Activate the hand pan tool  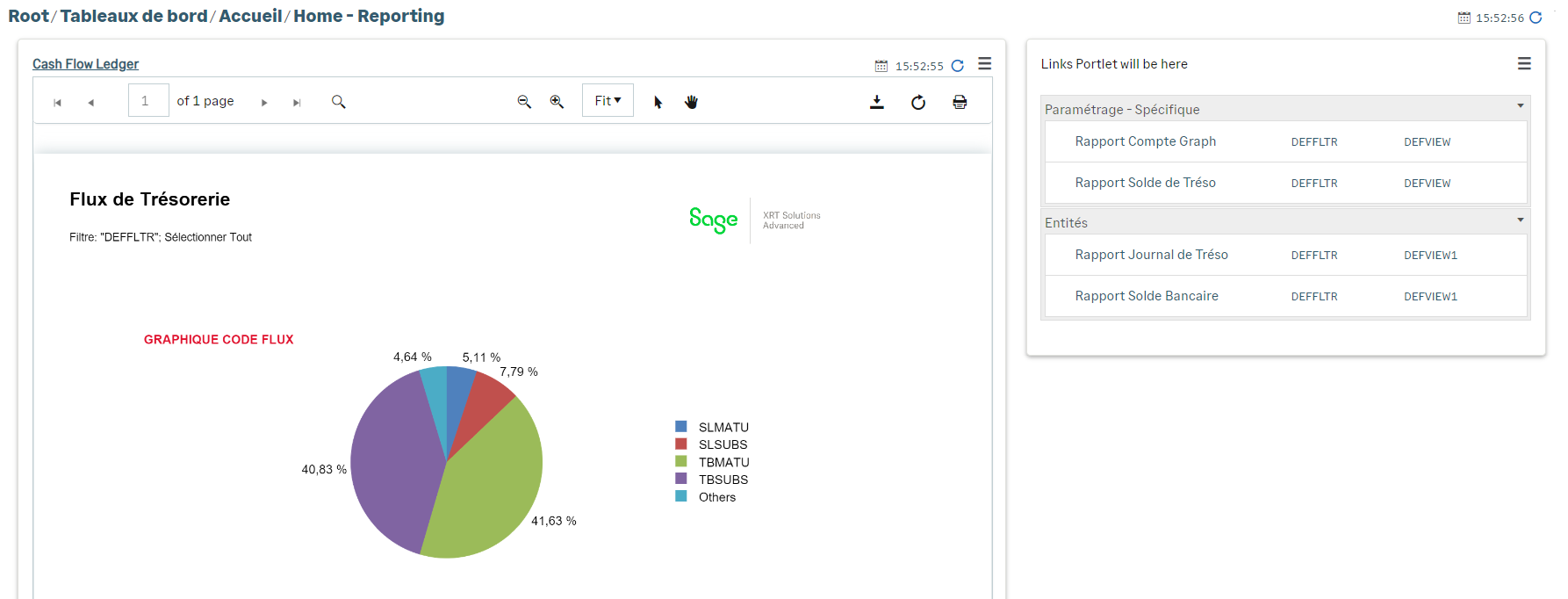pyautogui.click(x=691, y=102)
